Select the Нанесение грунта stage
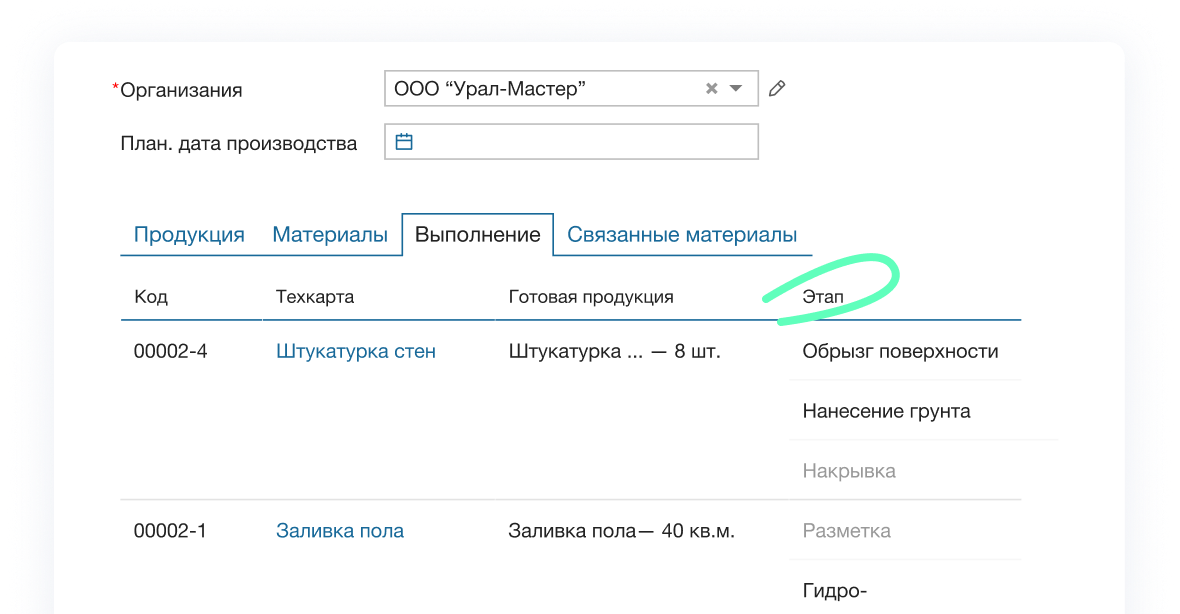The height and width of the screenshot is (614, 1180). tap(886, 411)
